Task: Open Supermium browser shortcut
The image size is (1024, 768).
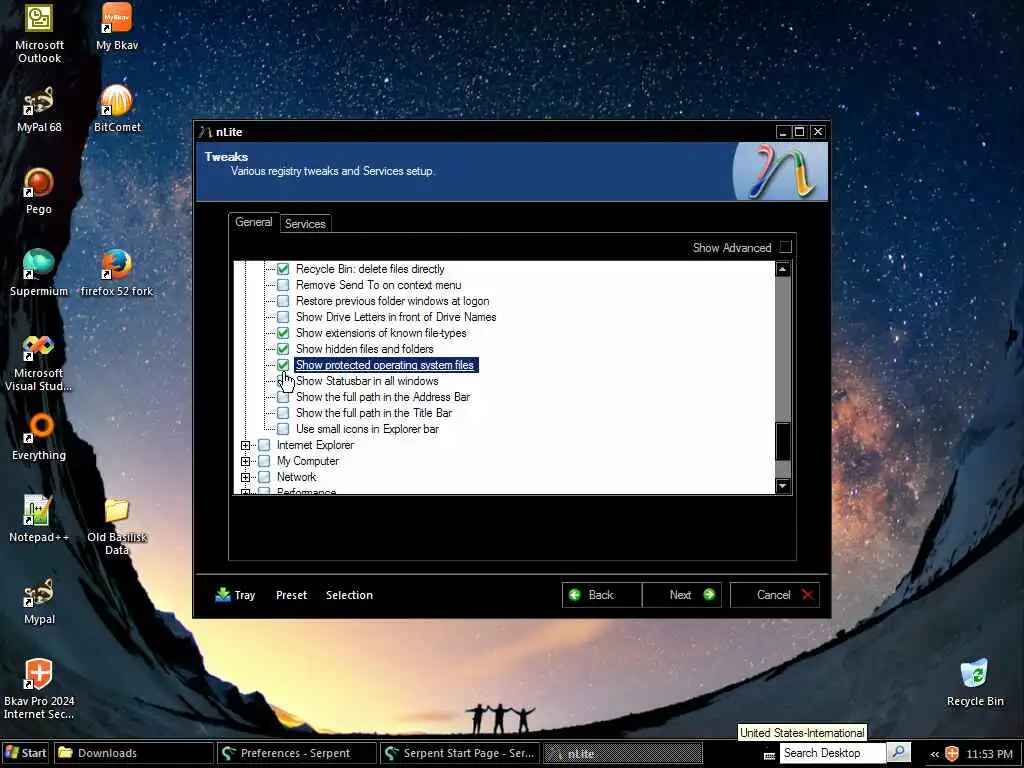Action: coord(39,273)
